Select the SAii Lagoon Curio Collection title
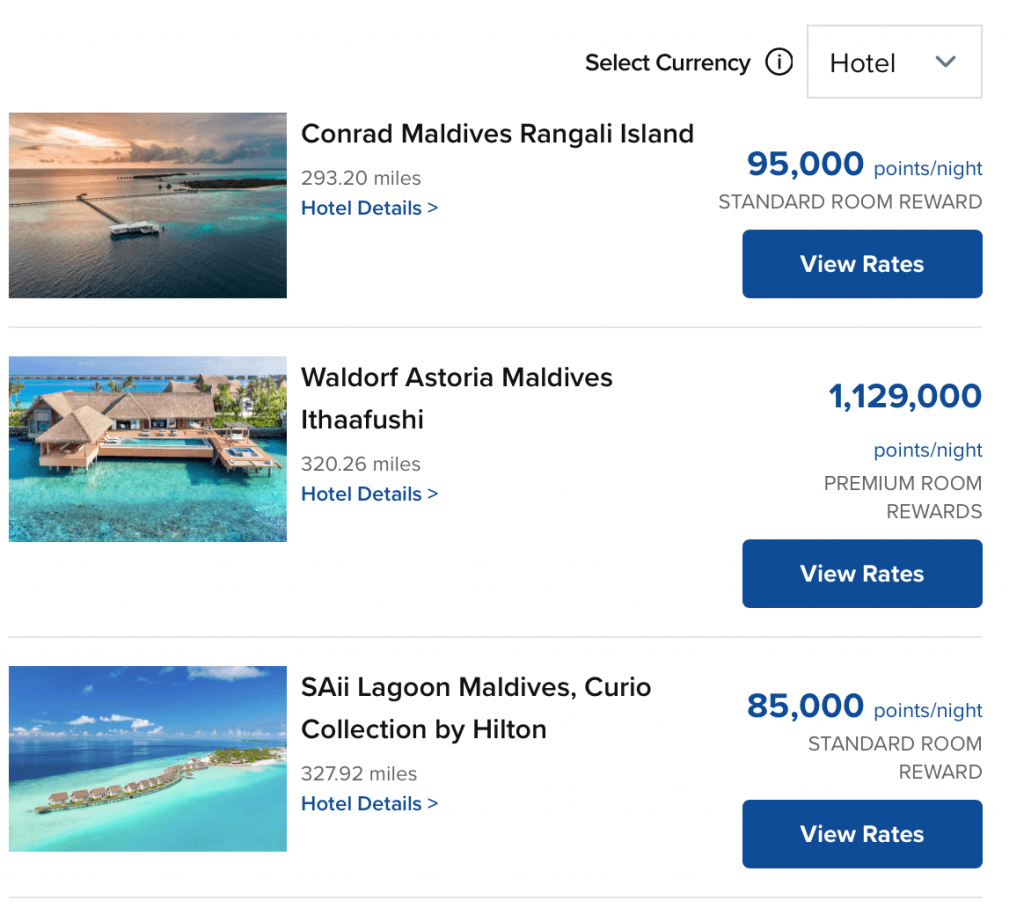 tap(475, 707)
